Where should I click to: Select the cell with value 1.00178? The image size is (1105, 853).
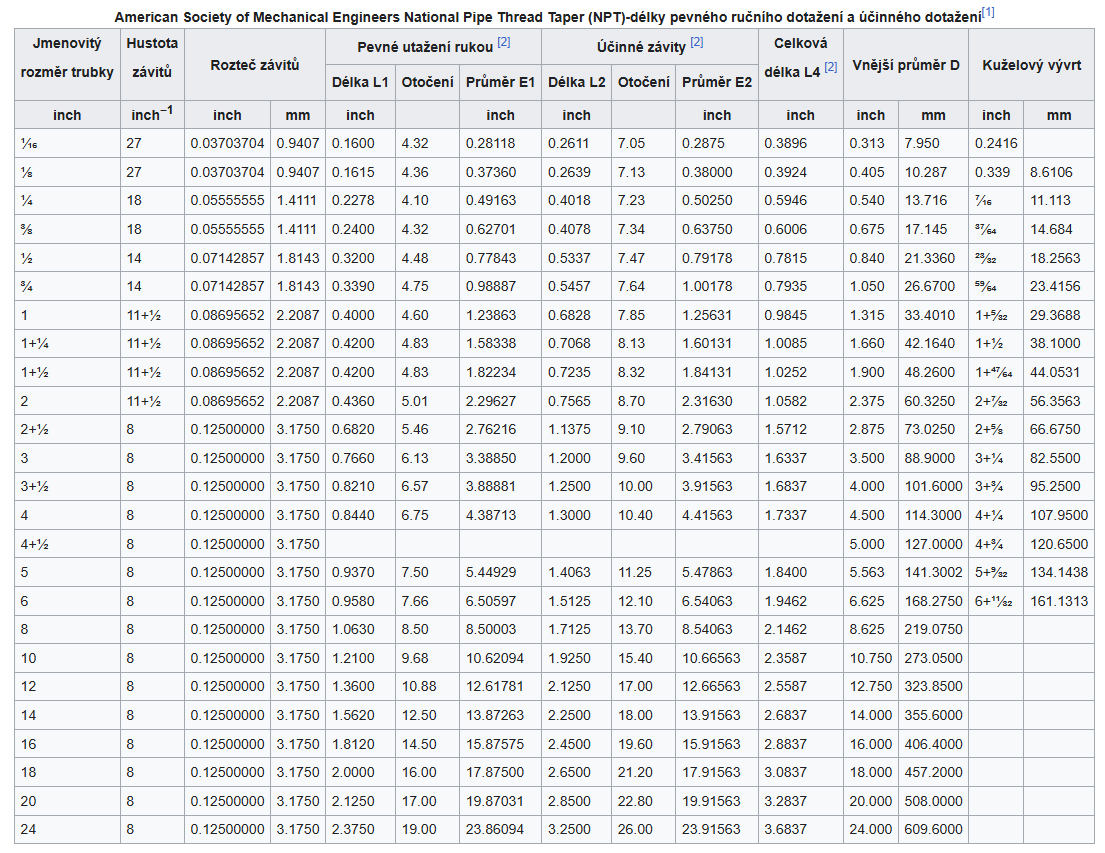click(717, 286)
